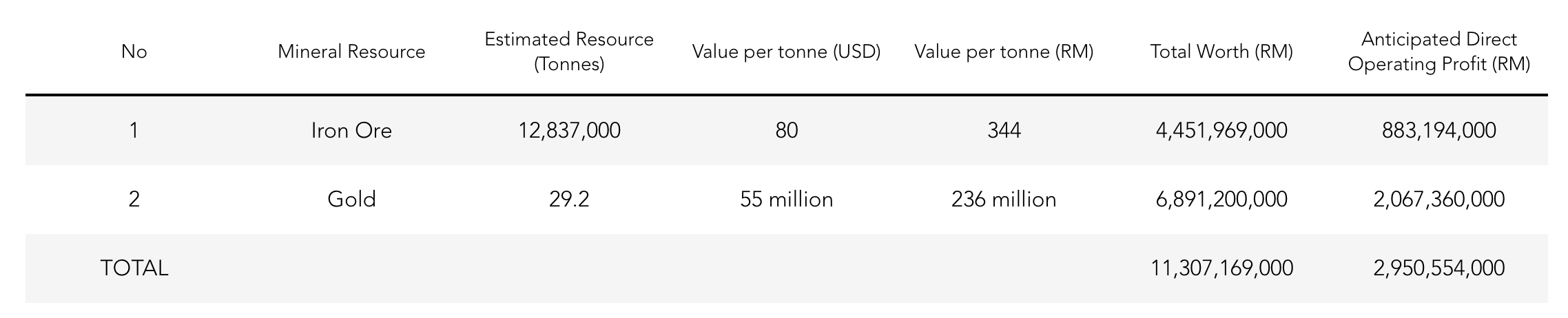Select the iron ore RM value 344

coord(1004,131)
